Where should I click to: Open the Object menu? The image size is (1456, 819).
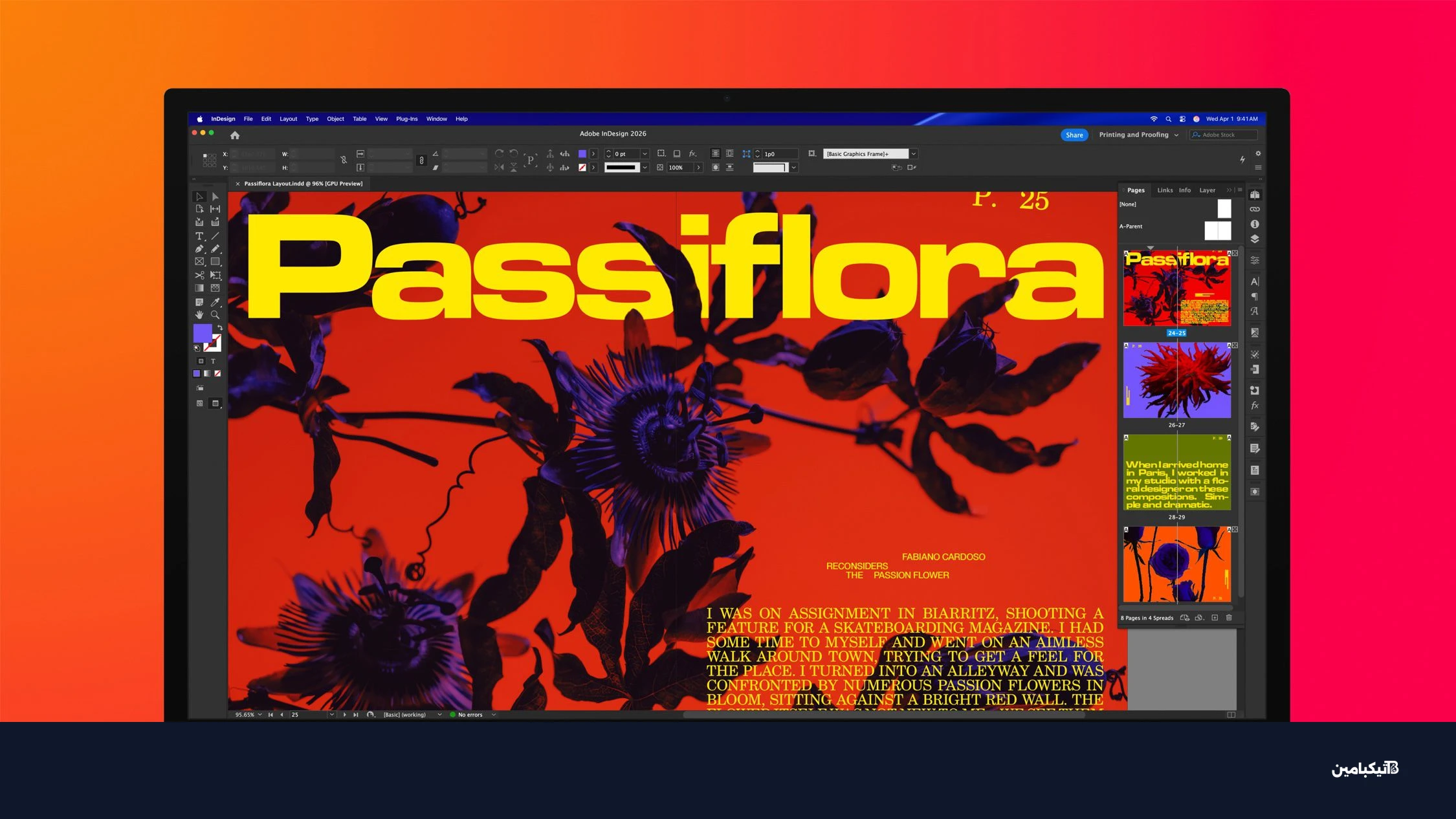click(335, 119)
